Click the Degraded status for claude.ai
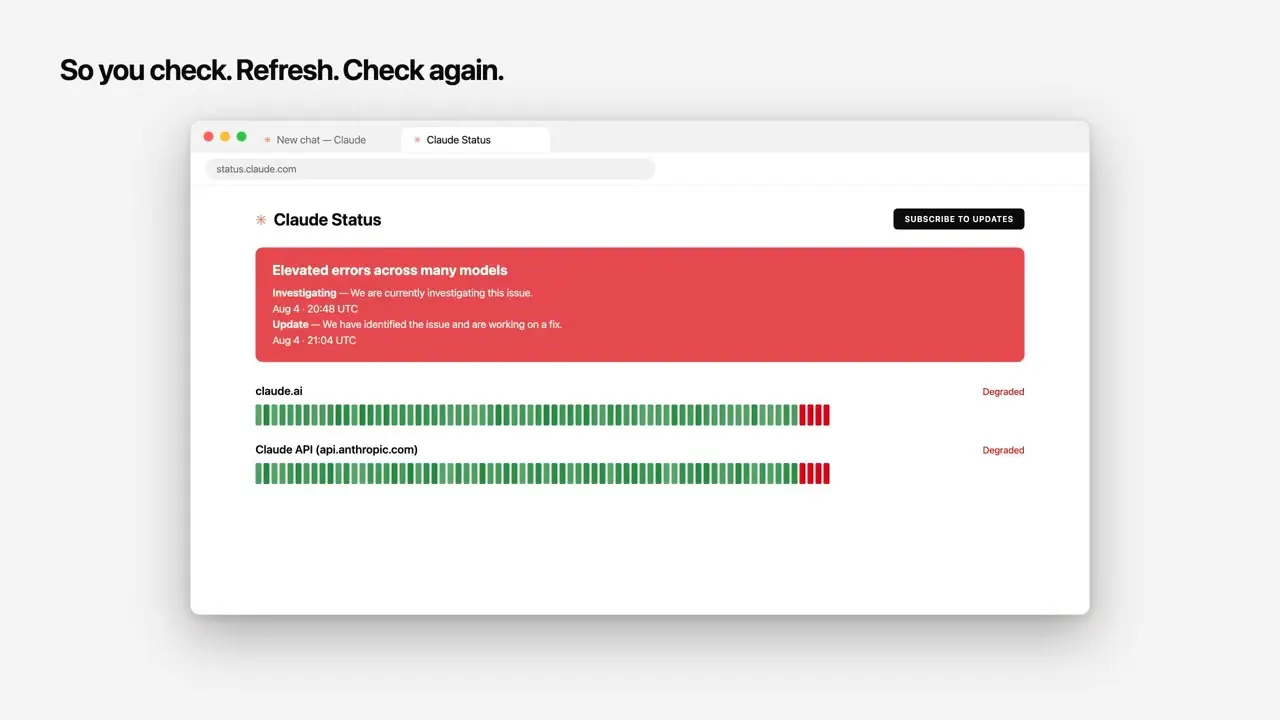Viewport: 1280px width, 720px height. click(1003, 392)
